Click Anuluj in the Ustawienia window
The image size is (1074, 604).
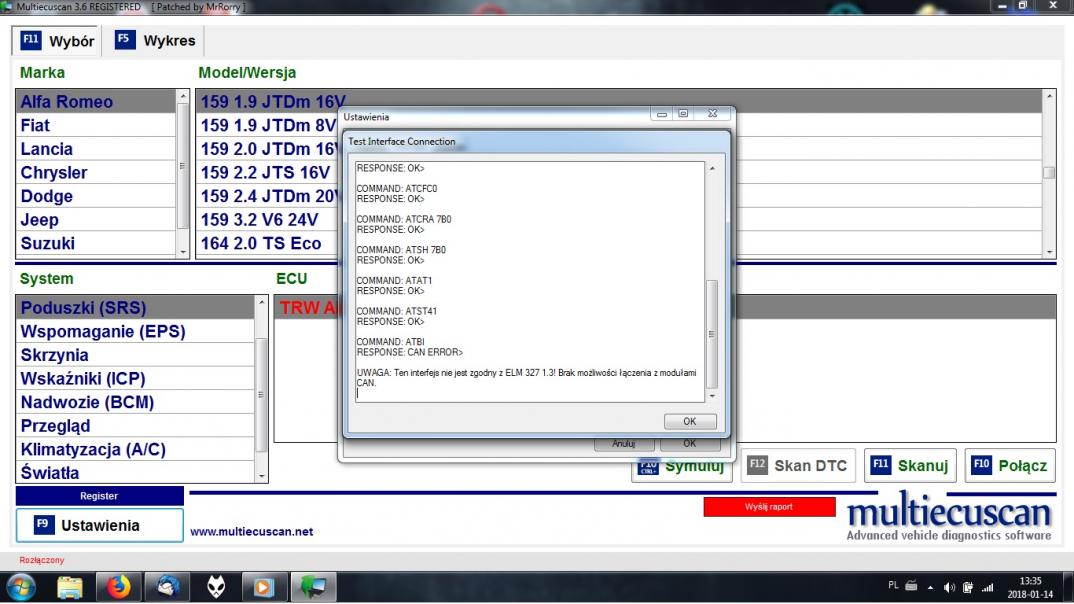click(x=623, y=444)
